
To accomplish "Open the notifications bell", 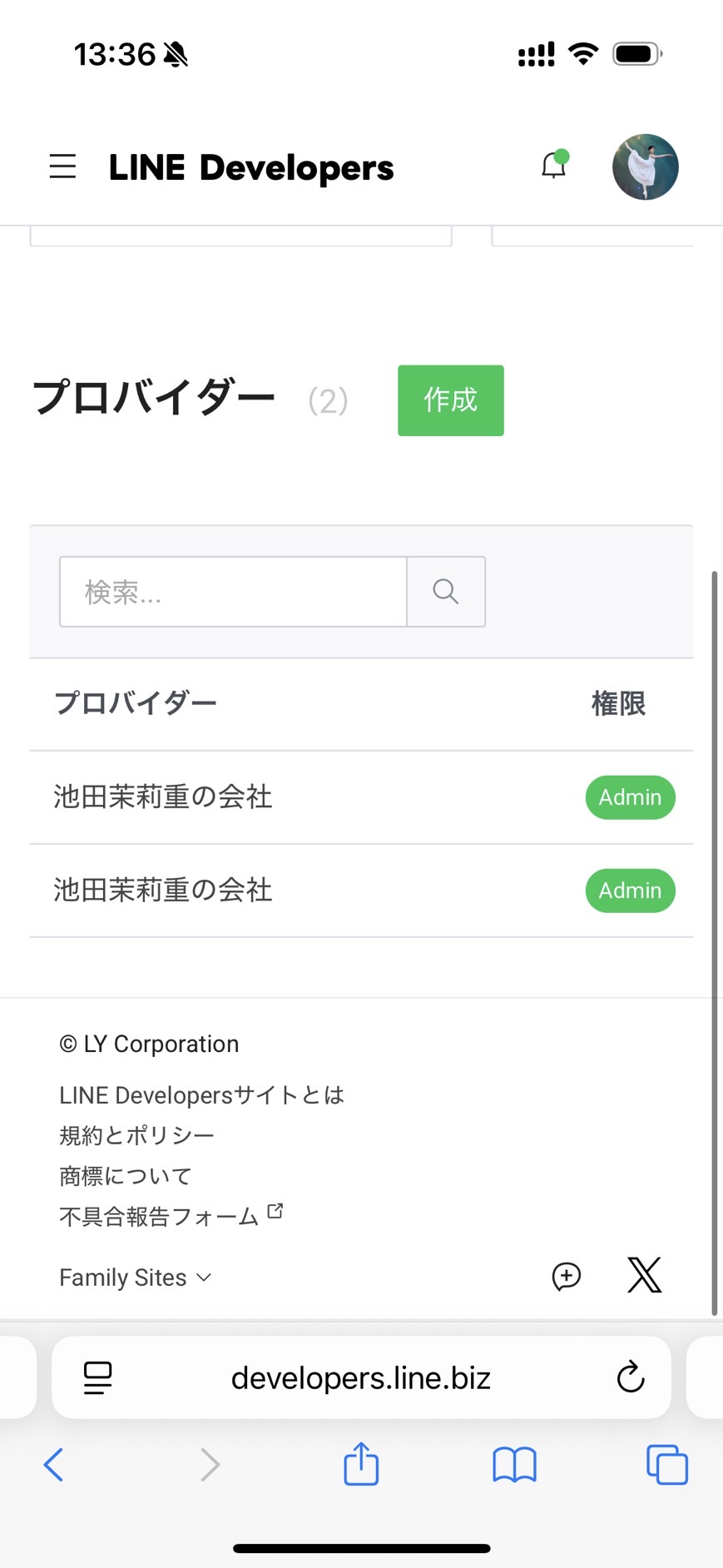I will coord(554,165).
